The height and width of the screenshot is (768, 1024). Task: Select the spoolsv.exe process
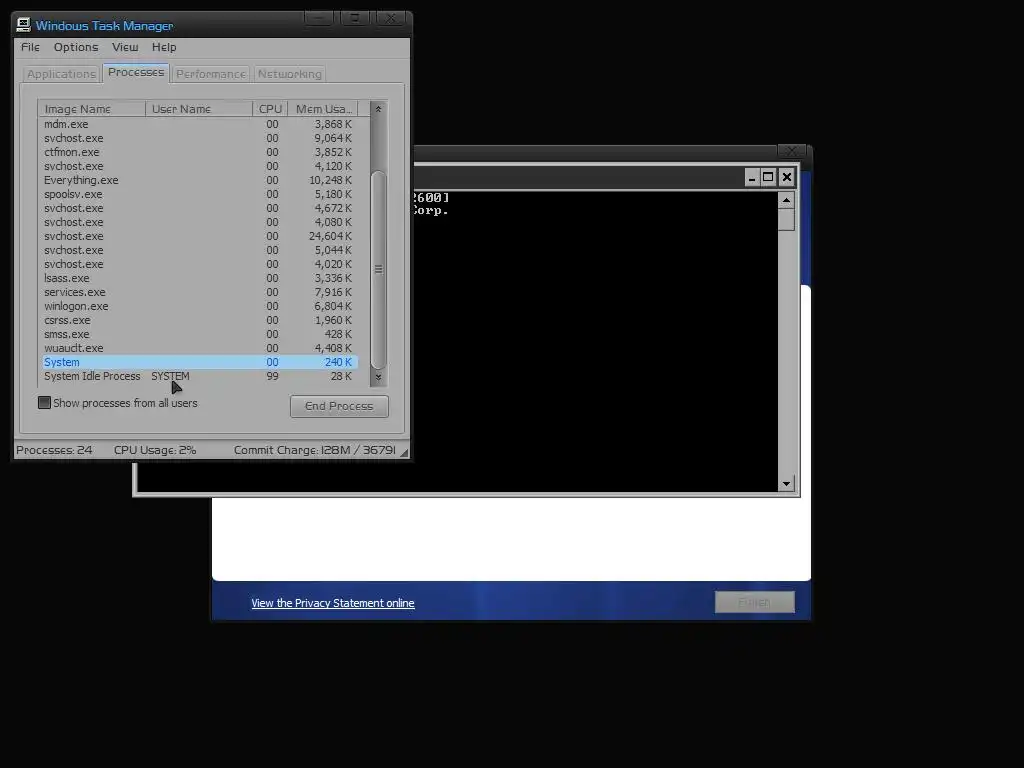tap(198, 194)
